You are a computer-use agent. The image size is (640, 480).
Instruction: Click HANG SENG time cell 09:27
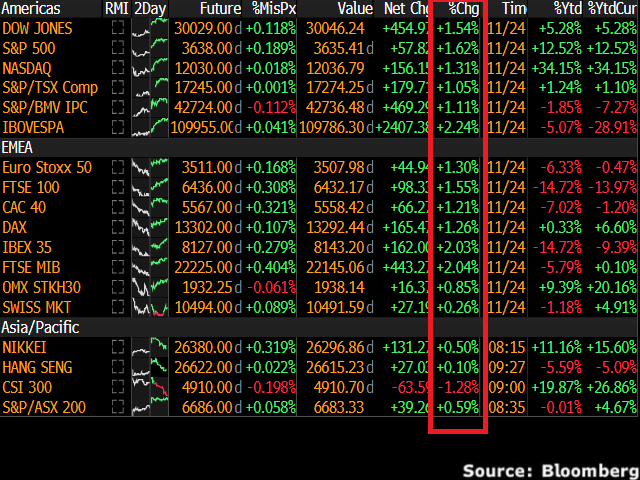[507, 367]
